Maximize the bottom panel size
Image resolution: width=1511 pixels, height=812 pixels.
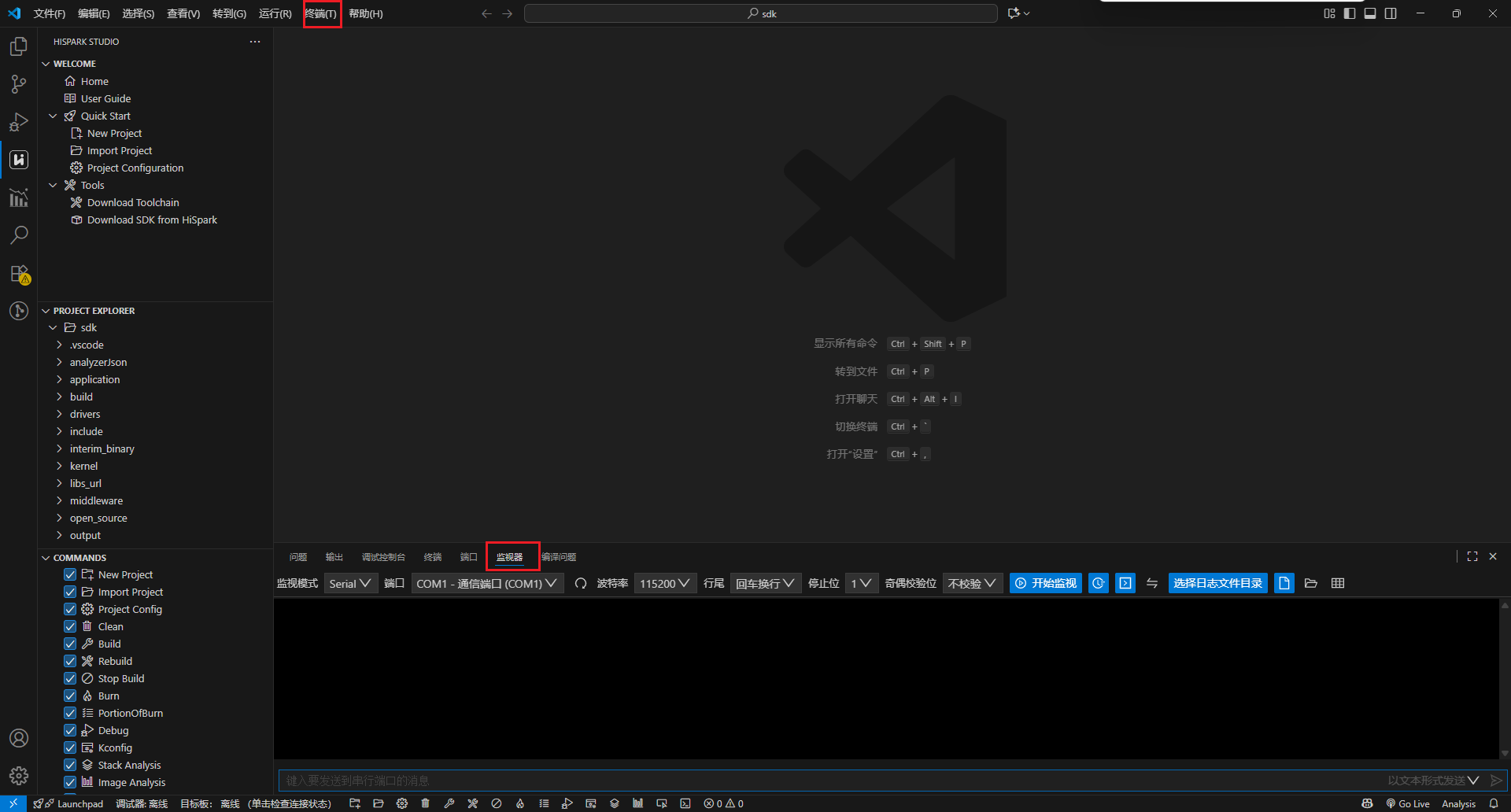tap(1472, 556)
